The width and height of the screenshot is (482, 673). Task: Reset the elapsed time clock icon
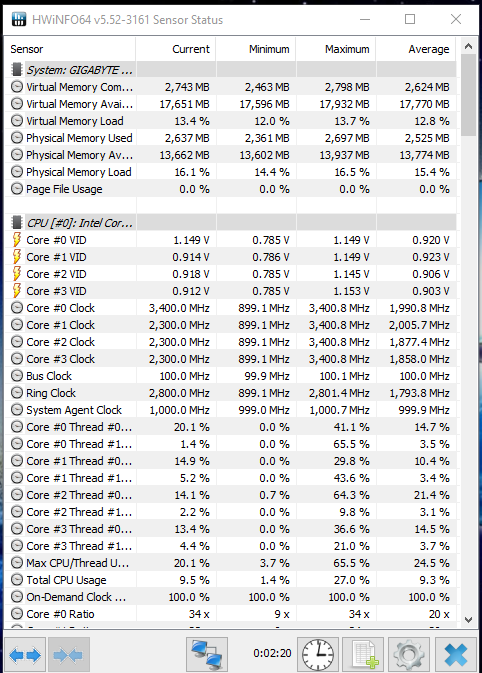[318, 655]
